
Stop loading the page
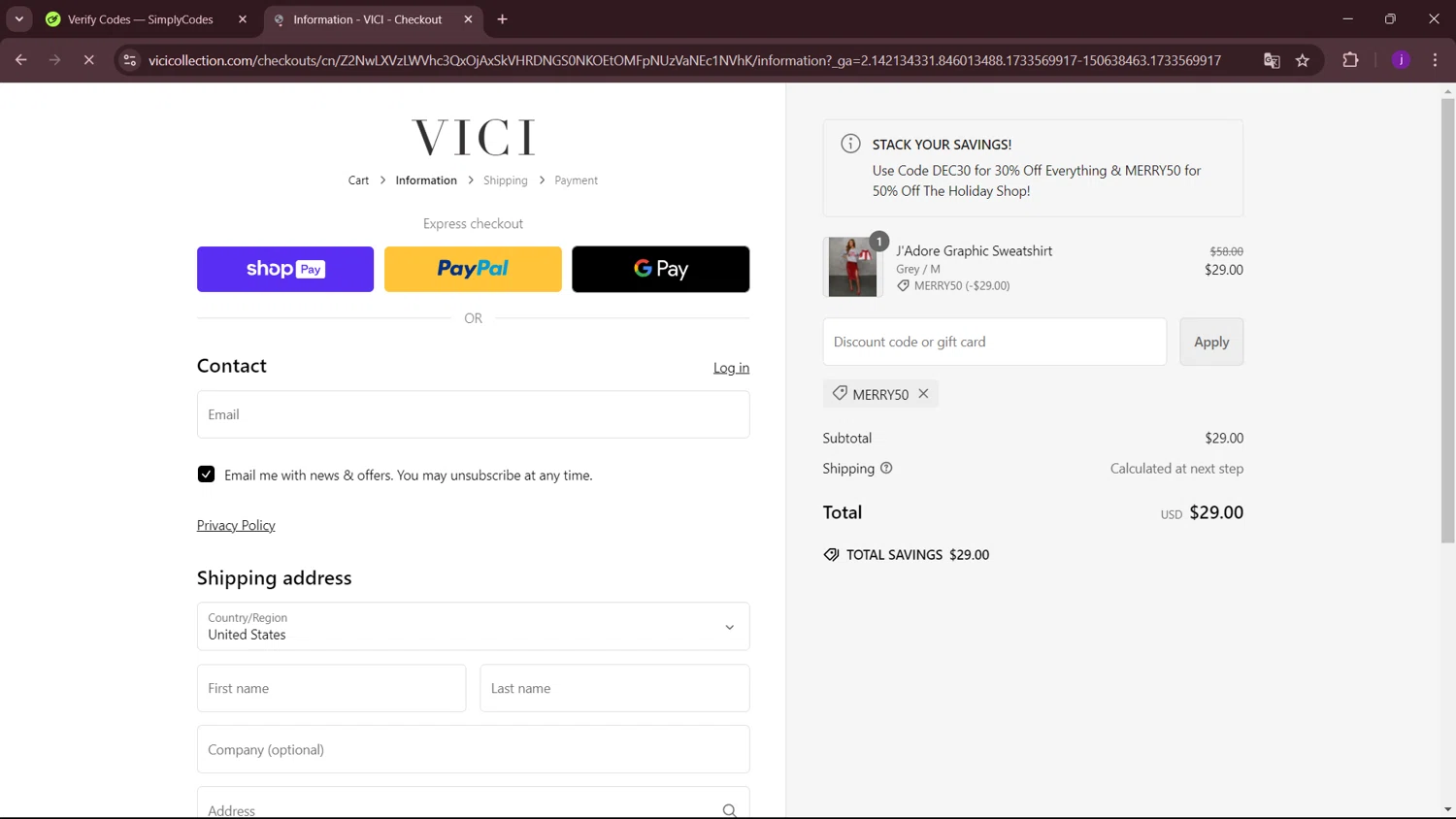[88, 60]
